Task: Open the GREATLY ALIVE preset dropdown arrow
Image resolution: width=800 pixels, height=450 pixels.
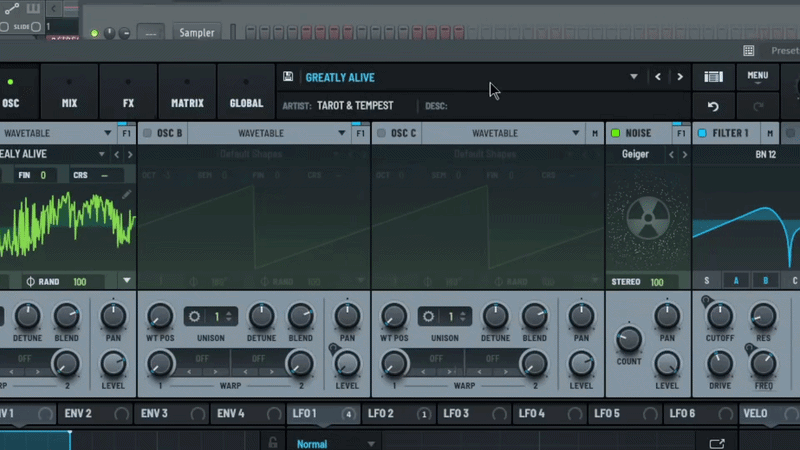Action: (633, 77)
